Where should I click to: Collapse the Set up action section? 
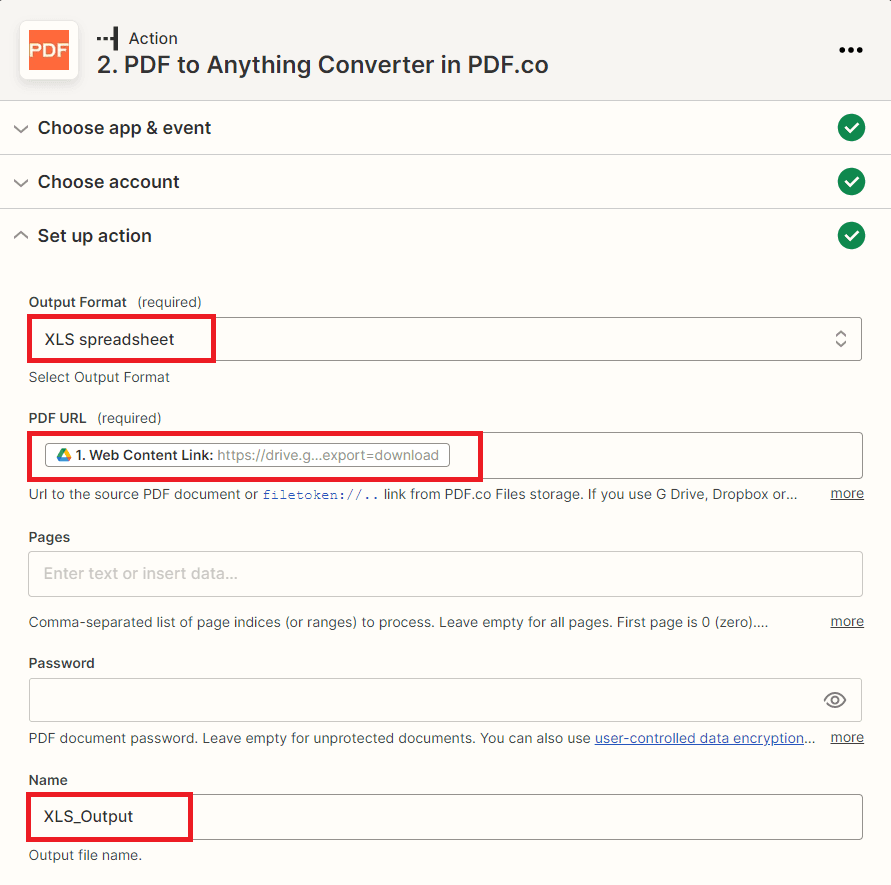point(94,236)
